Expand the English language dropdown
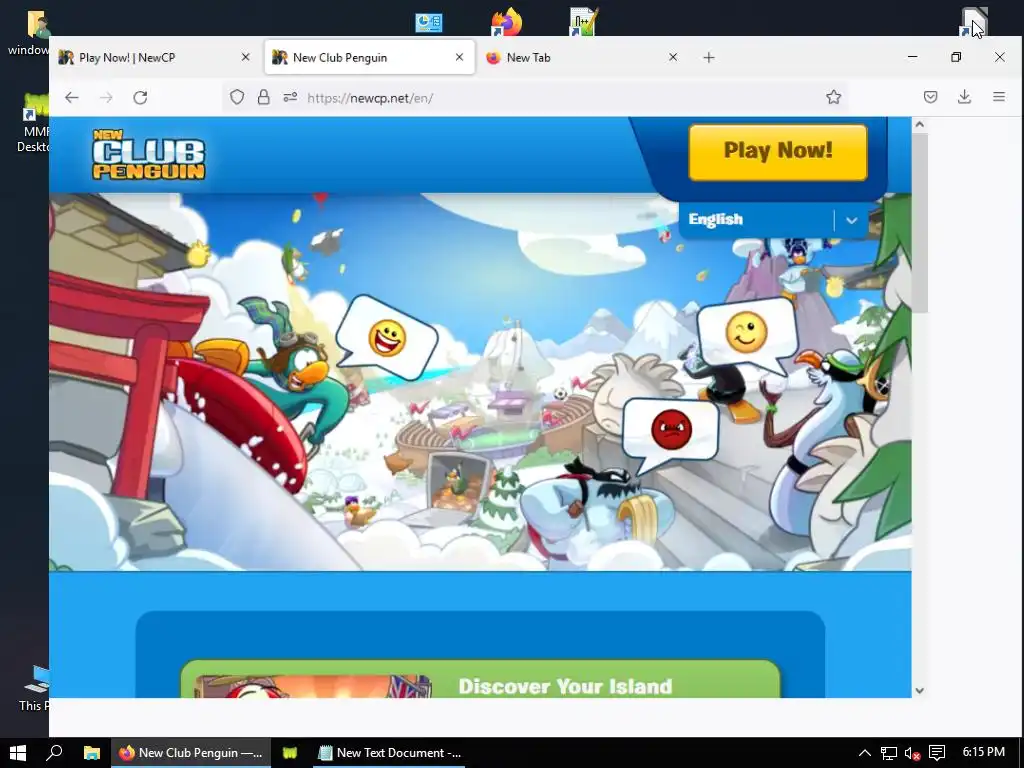The image size is (1024, 768). [x=774, y=220]
